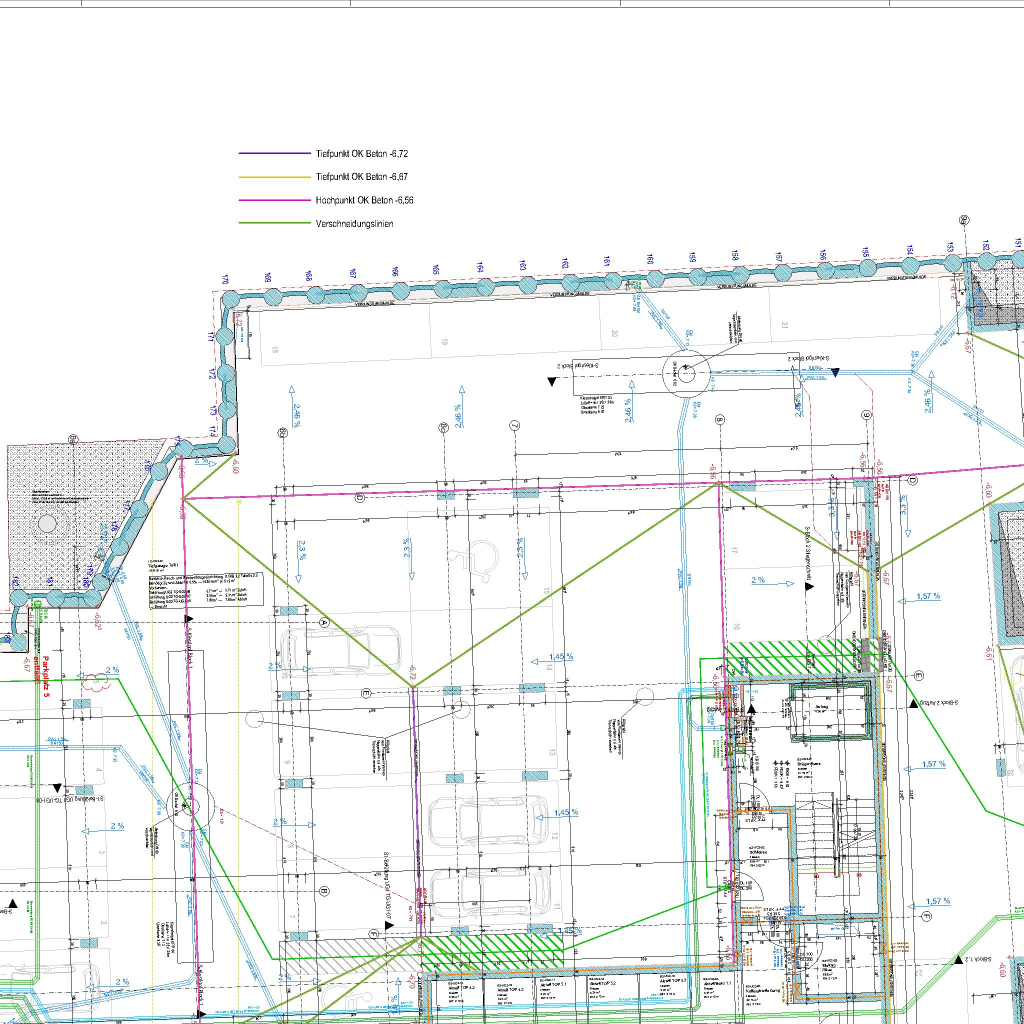The image size is (1024, 1024).
Task: Click the legend text 'Tiefpunkt OK Beton -6,67'
Action: pos(362,177)
